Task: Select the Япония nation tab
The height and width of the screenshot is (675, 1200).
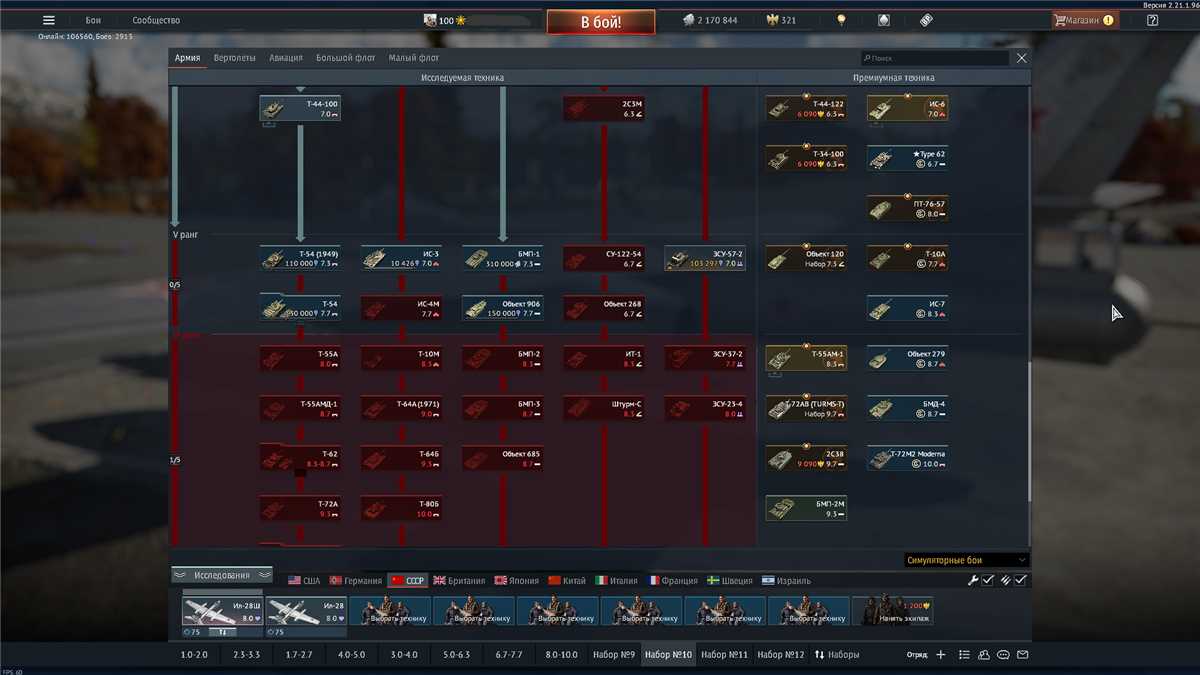Action: click(x=517, y=580)
